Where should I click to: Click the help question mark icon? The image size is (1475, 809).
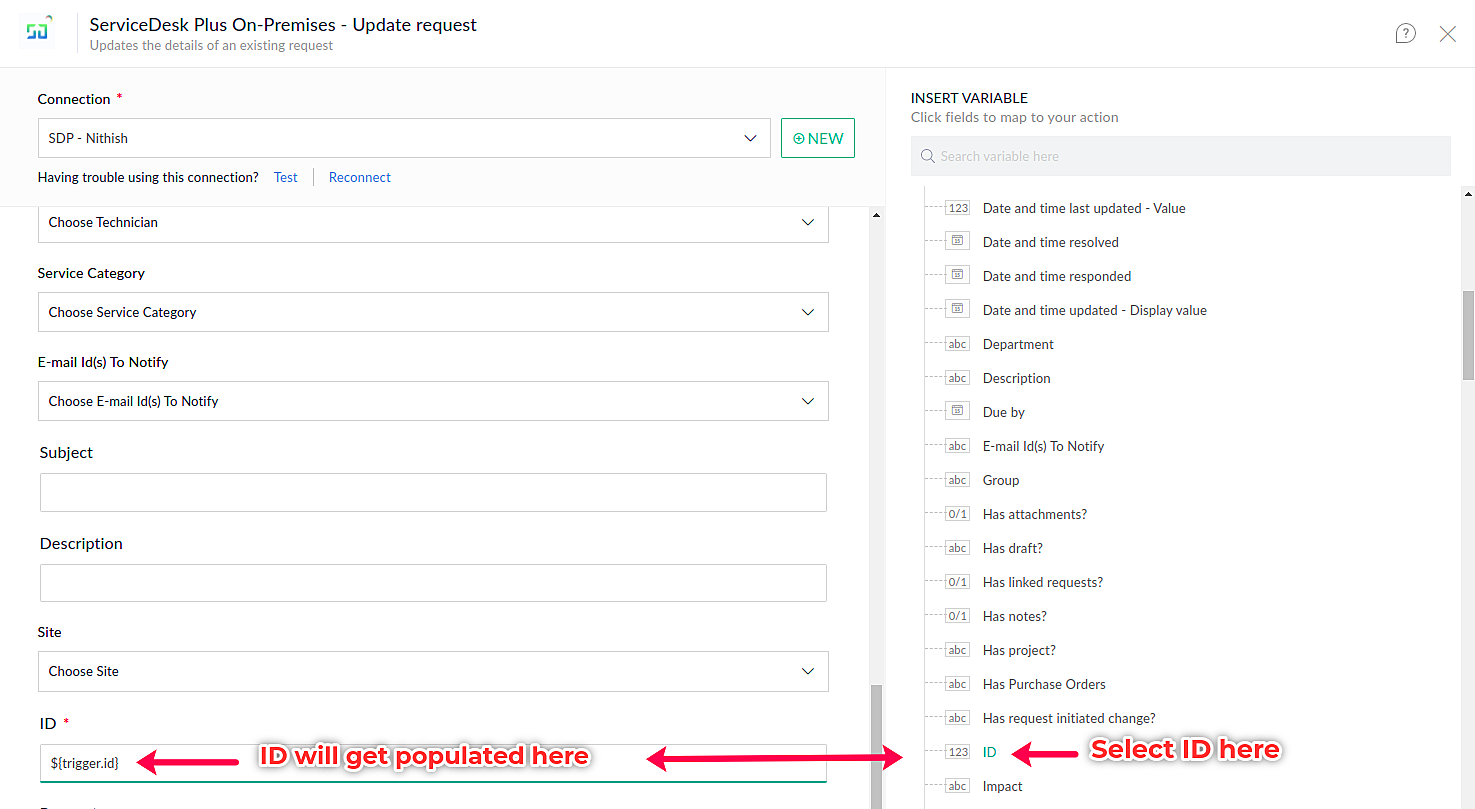coord(1405,34)
